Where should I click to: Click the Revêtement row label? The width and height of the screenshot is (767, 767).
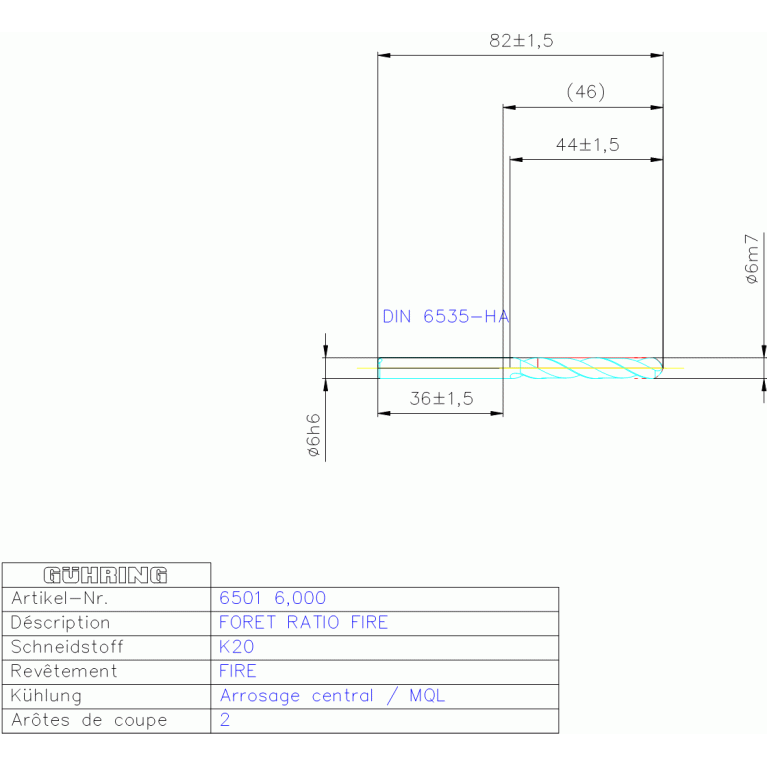[64, 671]
